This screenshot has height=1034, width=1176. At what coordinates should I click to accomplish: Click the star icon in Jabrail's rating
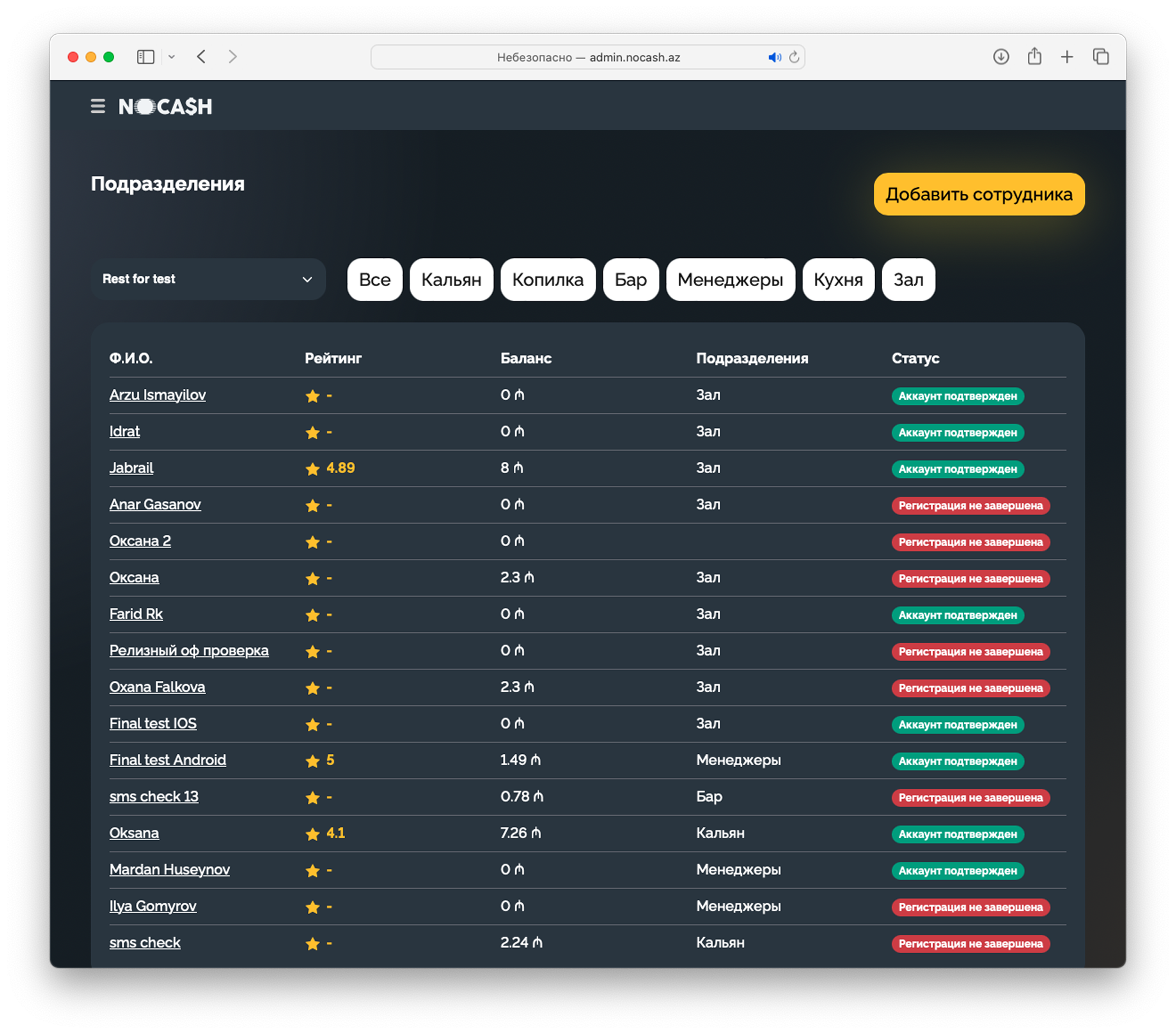tap(312, 469)
